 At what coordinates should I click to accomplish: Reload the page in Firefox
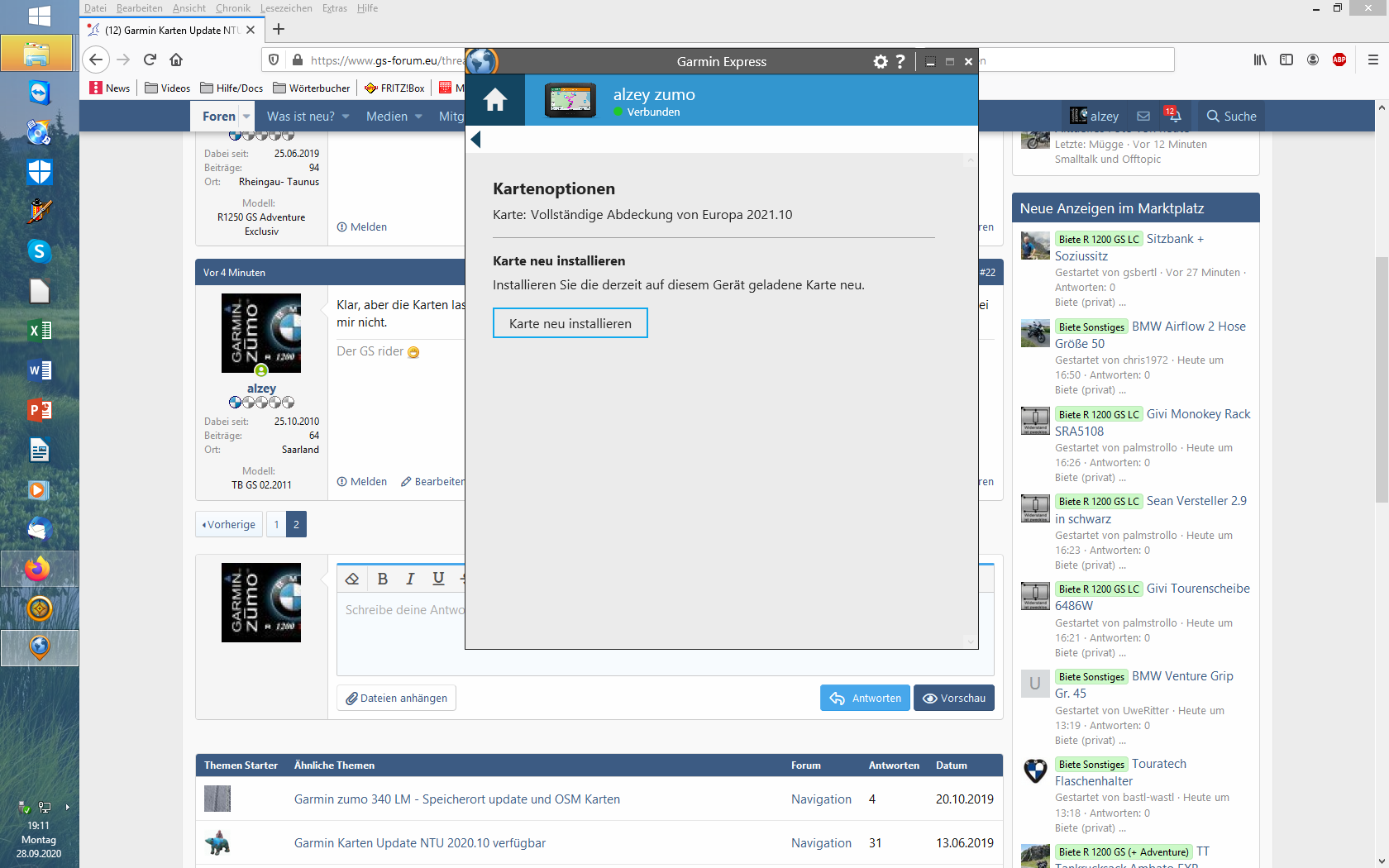150,60
